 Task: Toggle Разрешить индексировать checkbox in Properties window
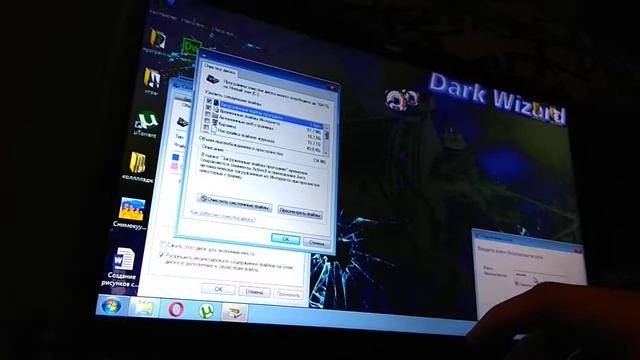click(x=161, y=255)
